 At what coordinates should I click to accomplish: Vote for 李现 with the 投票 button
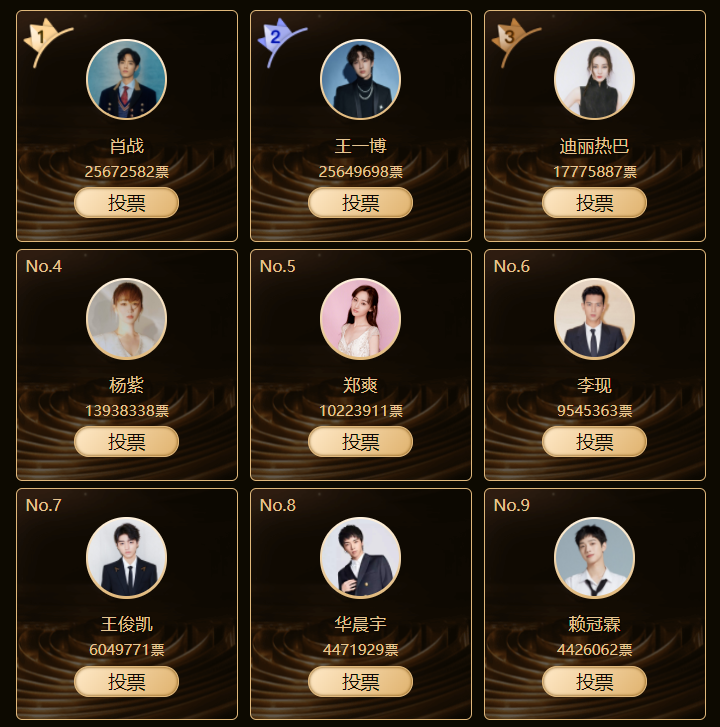coord(594,441)
